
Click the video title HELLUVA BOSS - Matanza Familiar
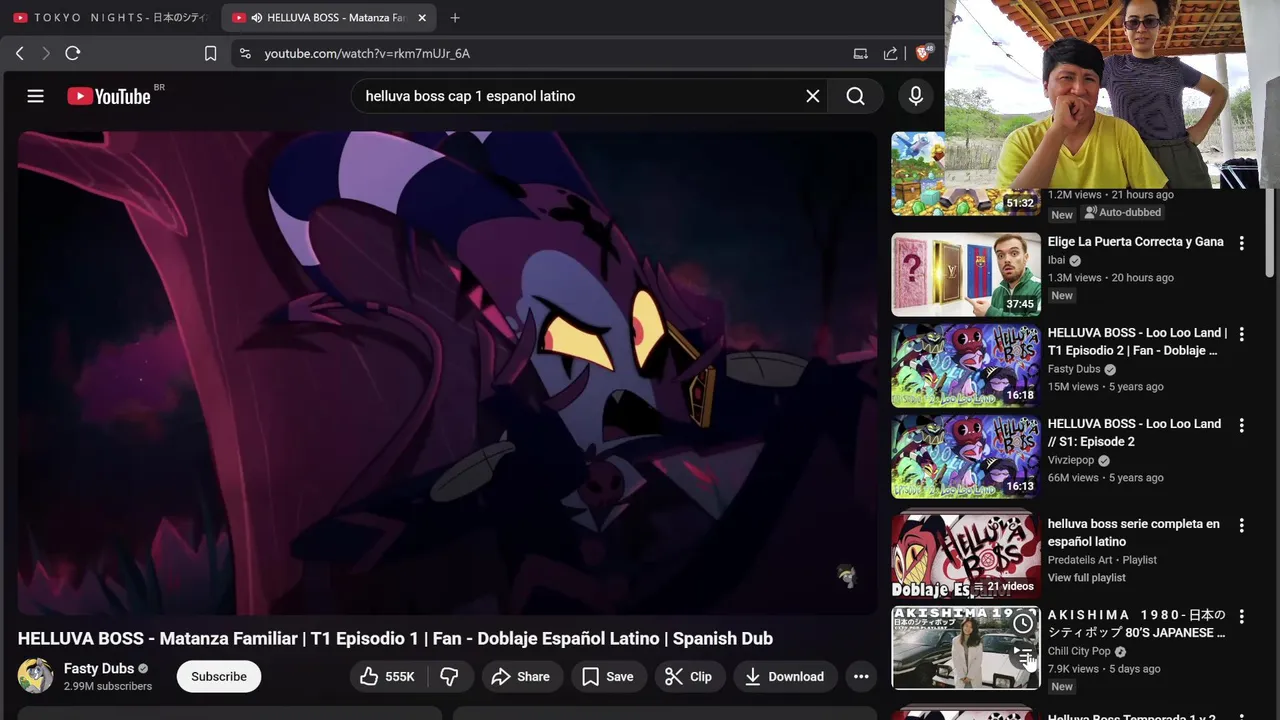pyautogui.click(x=395, y=638)
